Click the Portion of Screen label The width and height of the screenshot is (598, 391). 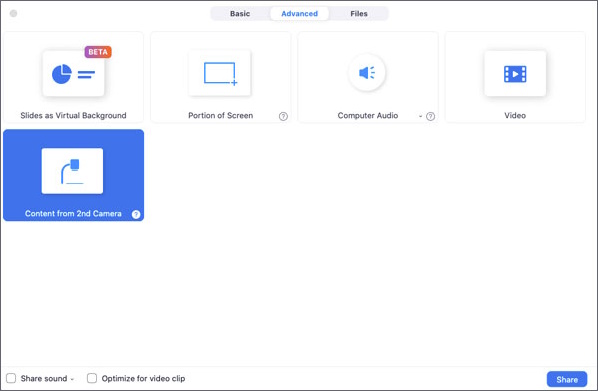[x=220, y=116]
